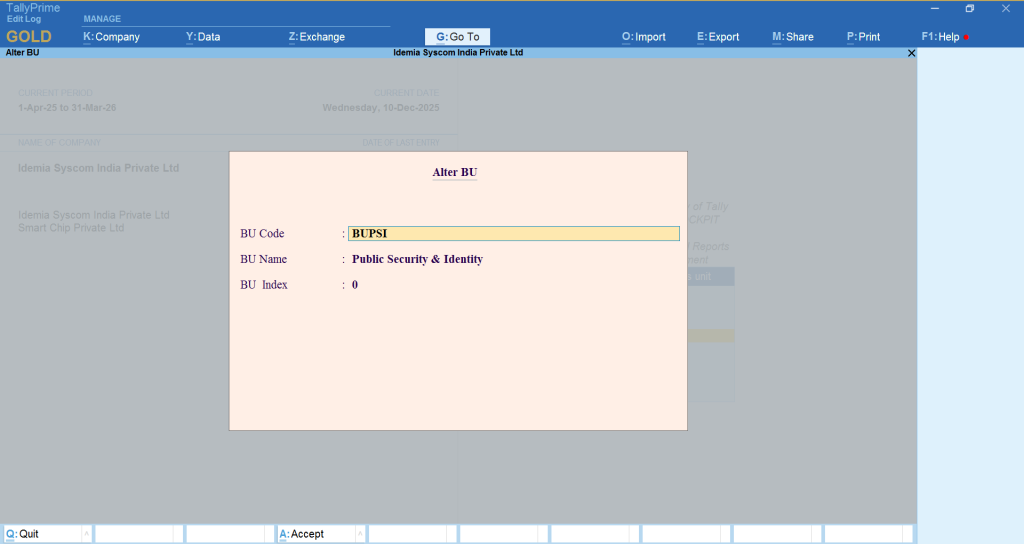The width and height of the screenshot is (1024, 544).
Task: Open the Share menu
Action: tap(793, 37)
